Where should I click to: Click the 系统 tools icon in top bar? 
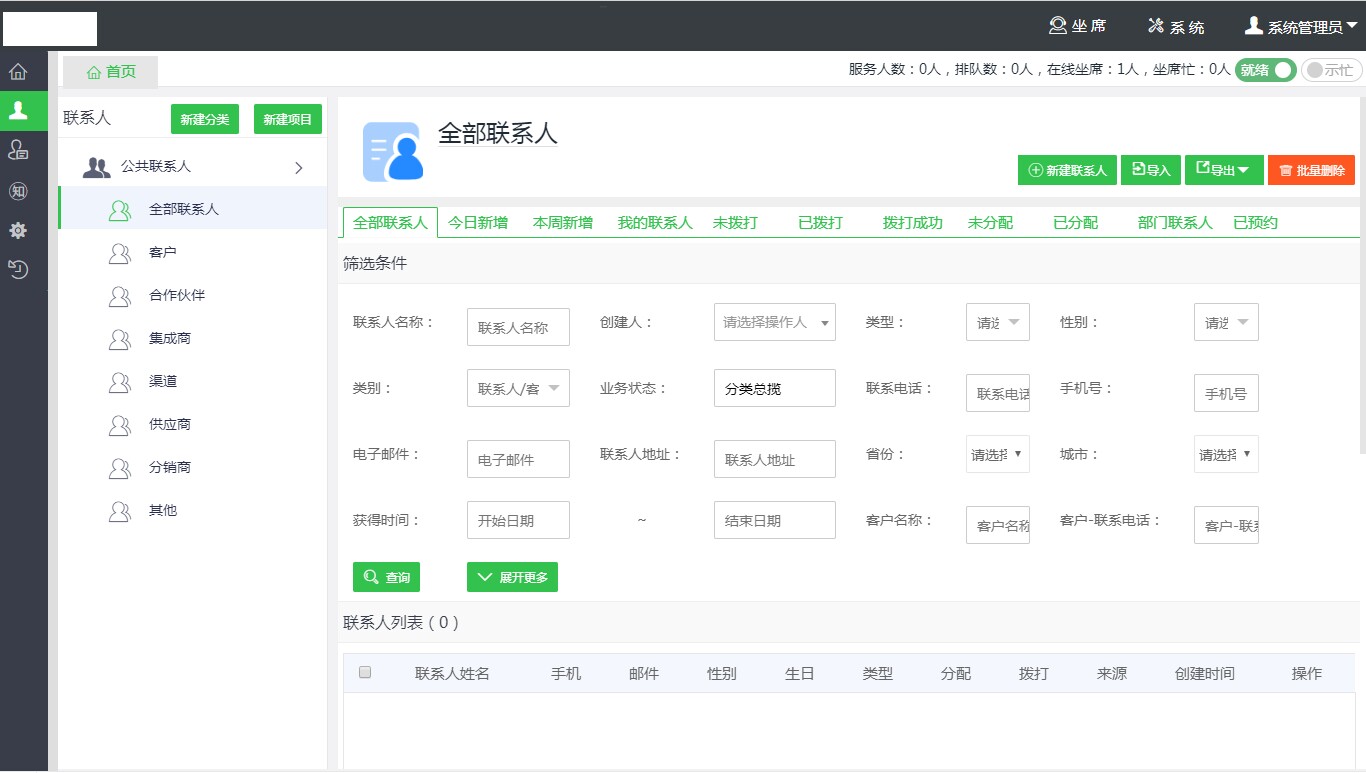pos(1159,25)
